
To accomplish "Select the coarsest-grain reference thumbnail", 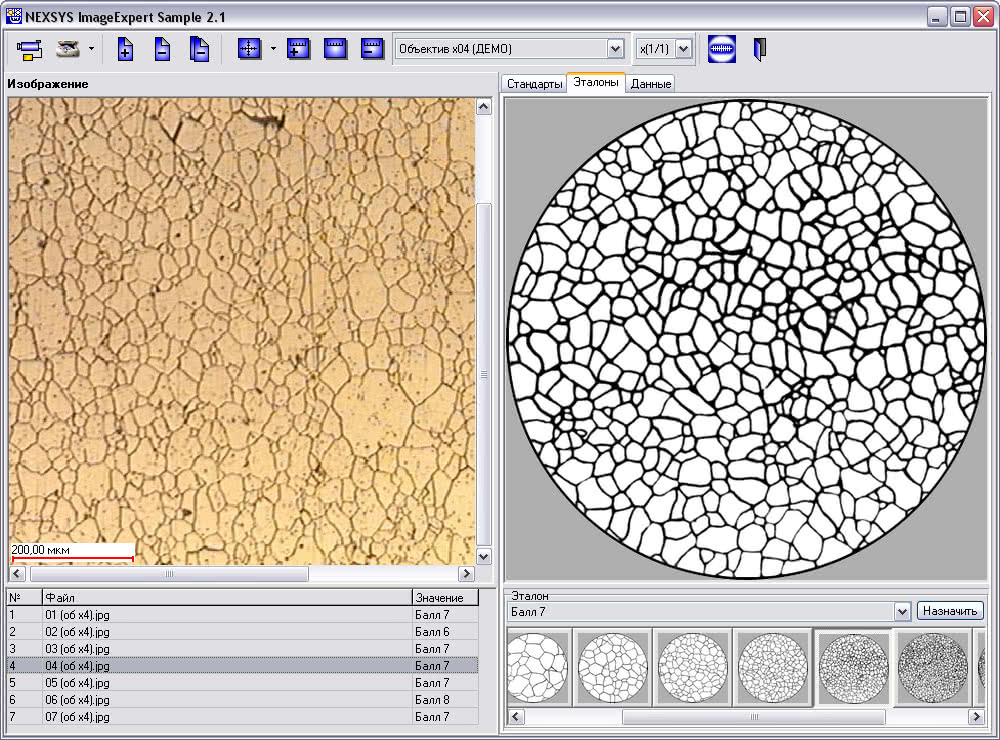I will point(538,667).
